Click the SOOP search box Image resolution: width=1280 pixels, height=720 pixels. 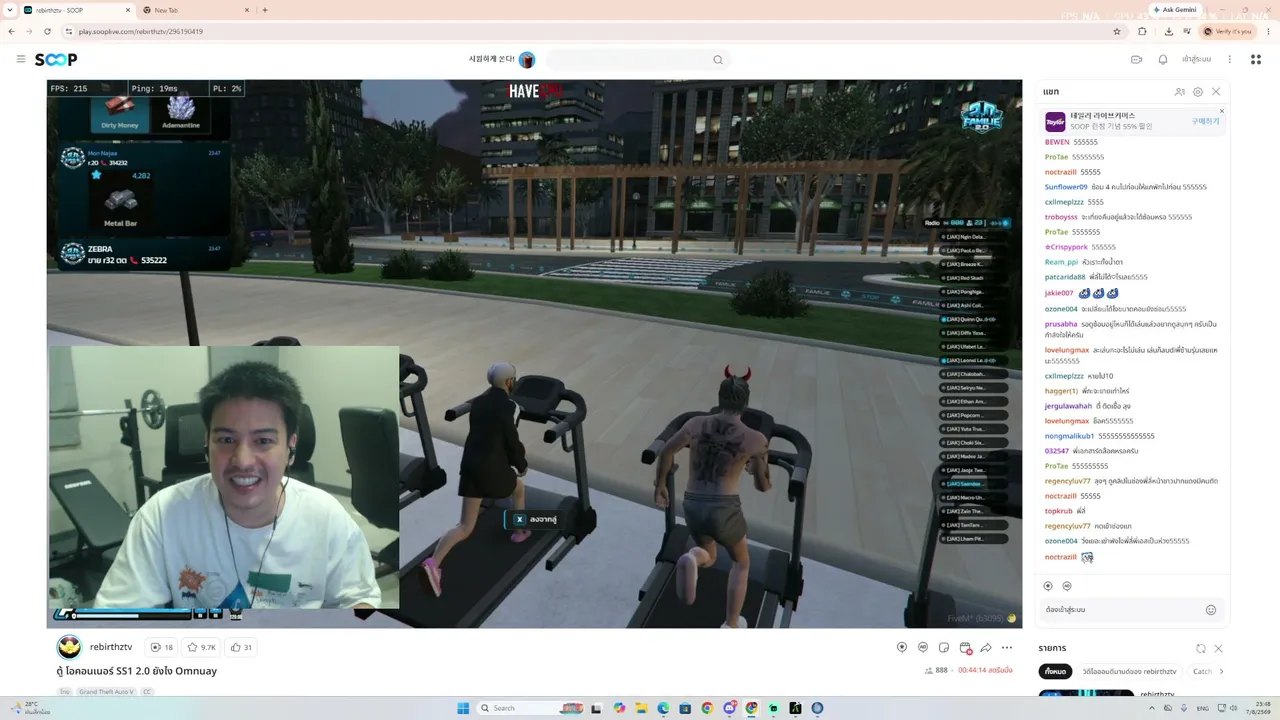(636, 60)
